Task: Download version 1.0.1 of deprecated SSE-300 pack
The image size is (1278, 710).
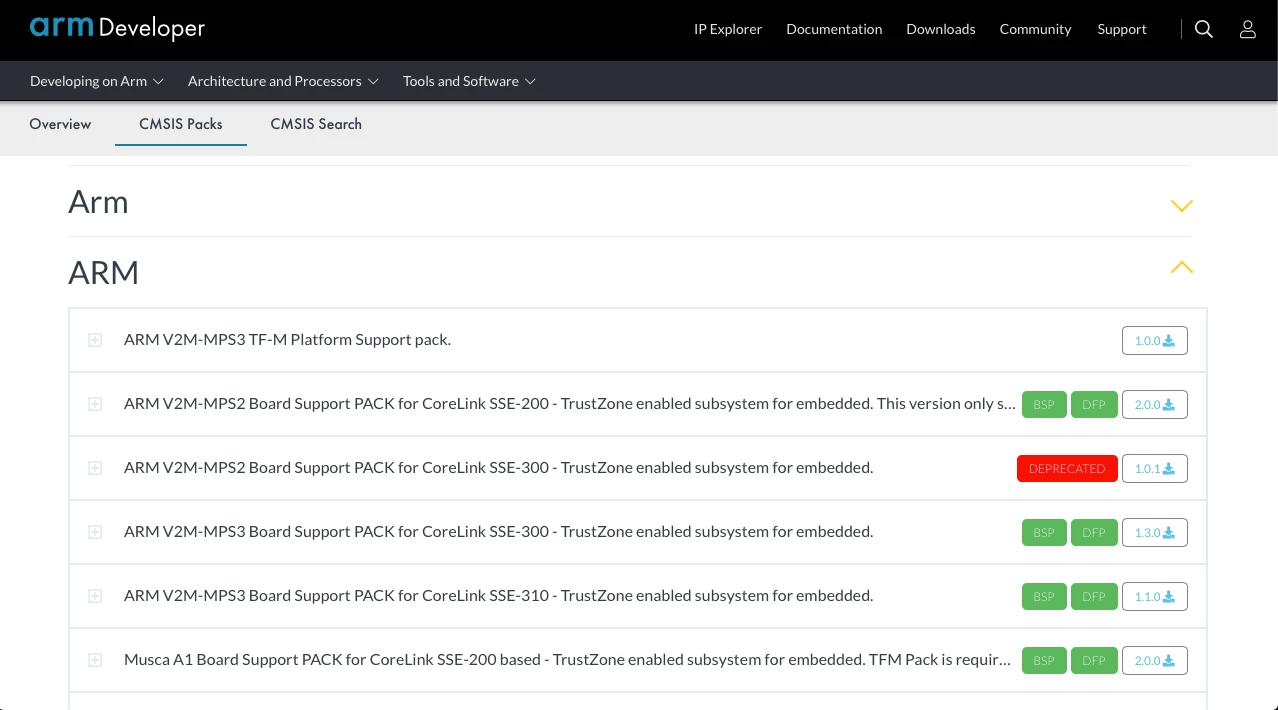Action: click(1155, 468)
